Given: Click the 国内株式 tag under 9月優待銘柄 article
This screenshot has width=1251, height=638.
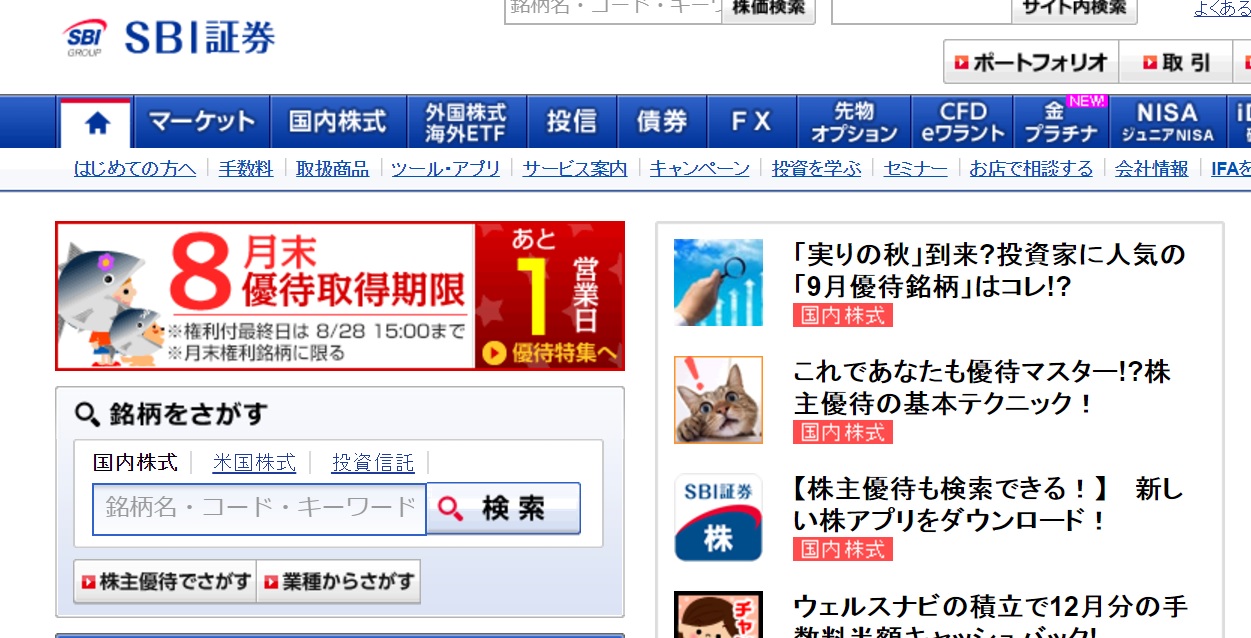Looking at the screenshot, I should coord(843,315).
